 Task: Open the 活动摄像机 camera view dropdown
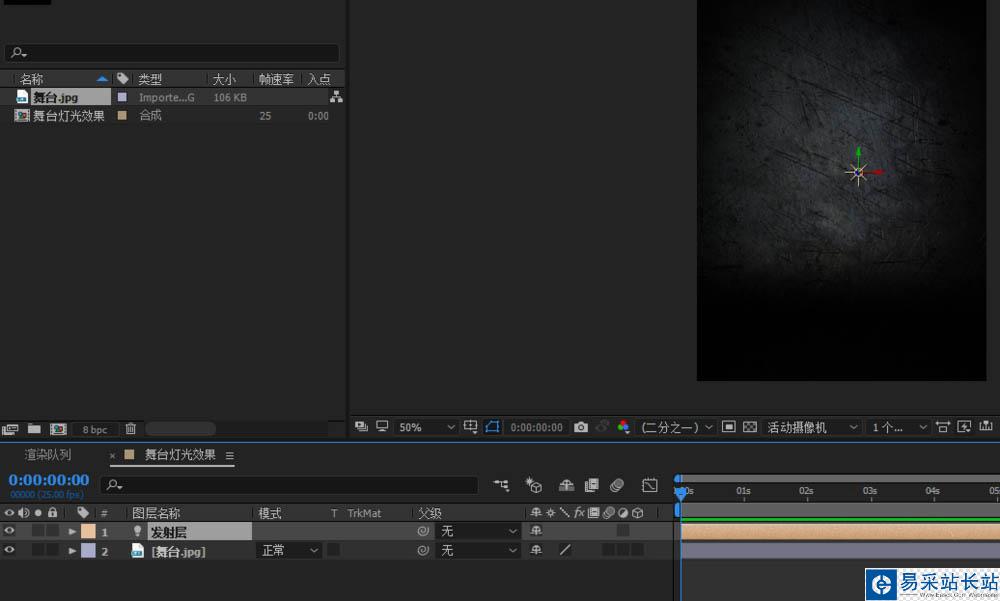(x=812, y=427)
